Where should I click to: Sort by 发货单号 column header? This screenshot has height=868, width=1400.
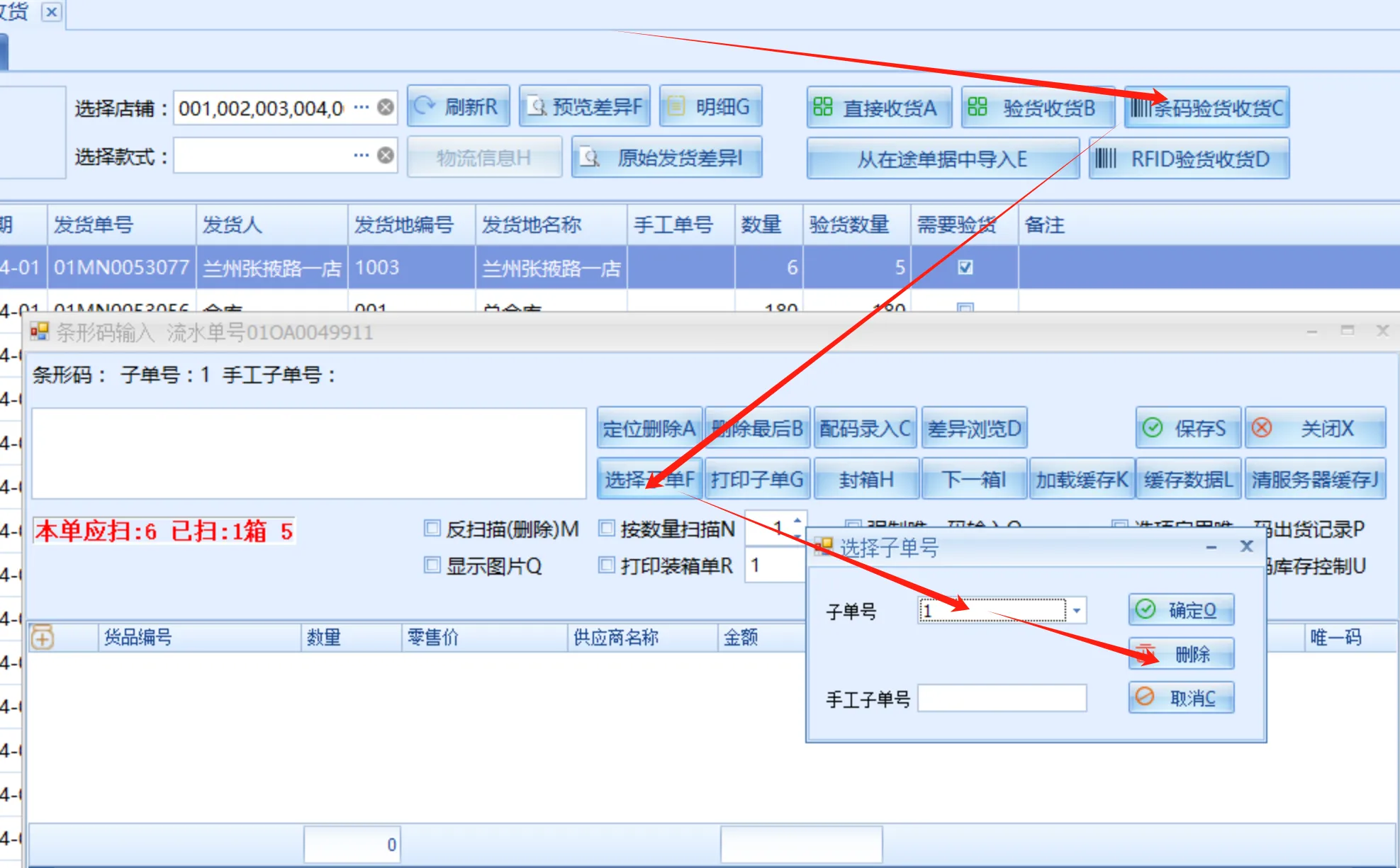121,225
